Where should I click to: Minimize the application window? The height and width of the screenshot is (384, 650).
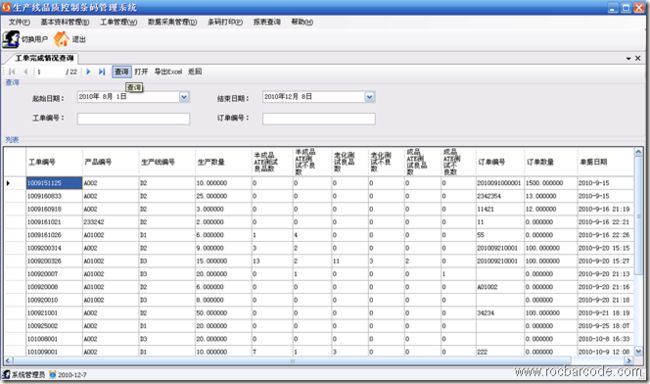click(x=613, y=8)
